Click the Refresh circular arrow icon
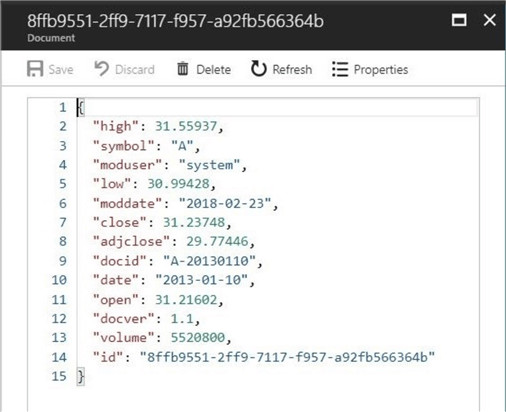The height and width of the screenshot is (412, 506). click(258, 69)
